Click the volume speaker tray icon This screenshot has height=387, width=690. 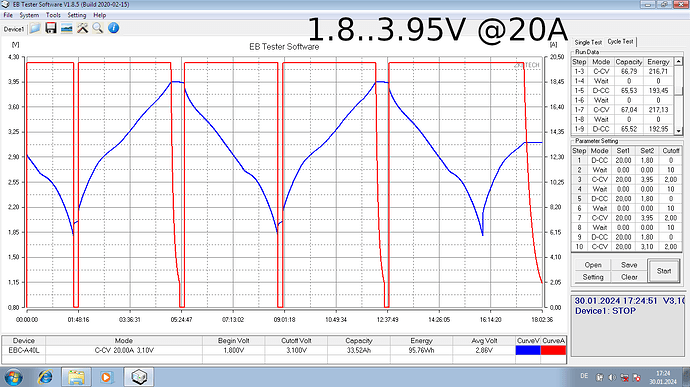[x=612, y=378]
